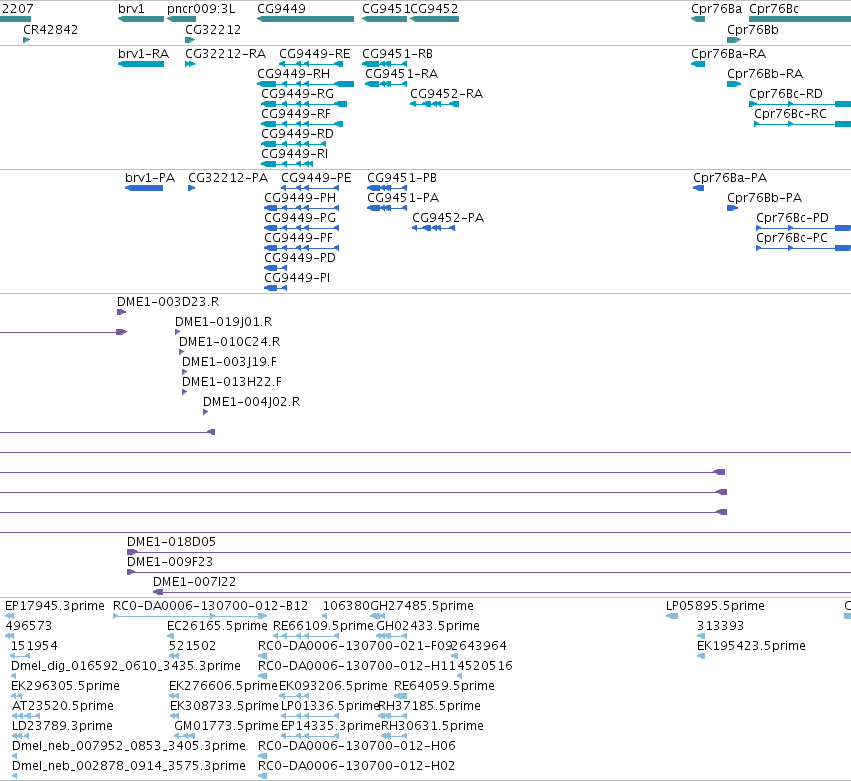Select EST EP17945.3prime
The width and height of the screenshot is (851, 781).
(54, 606)
